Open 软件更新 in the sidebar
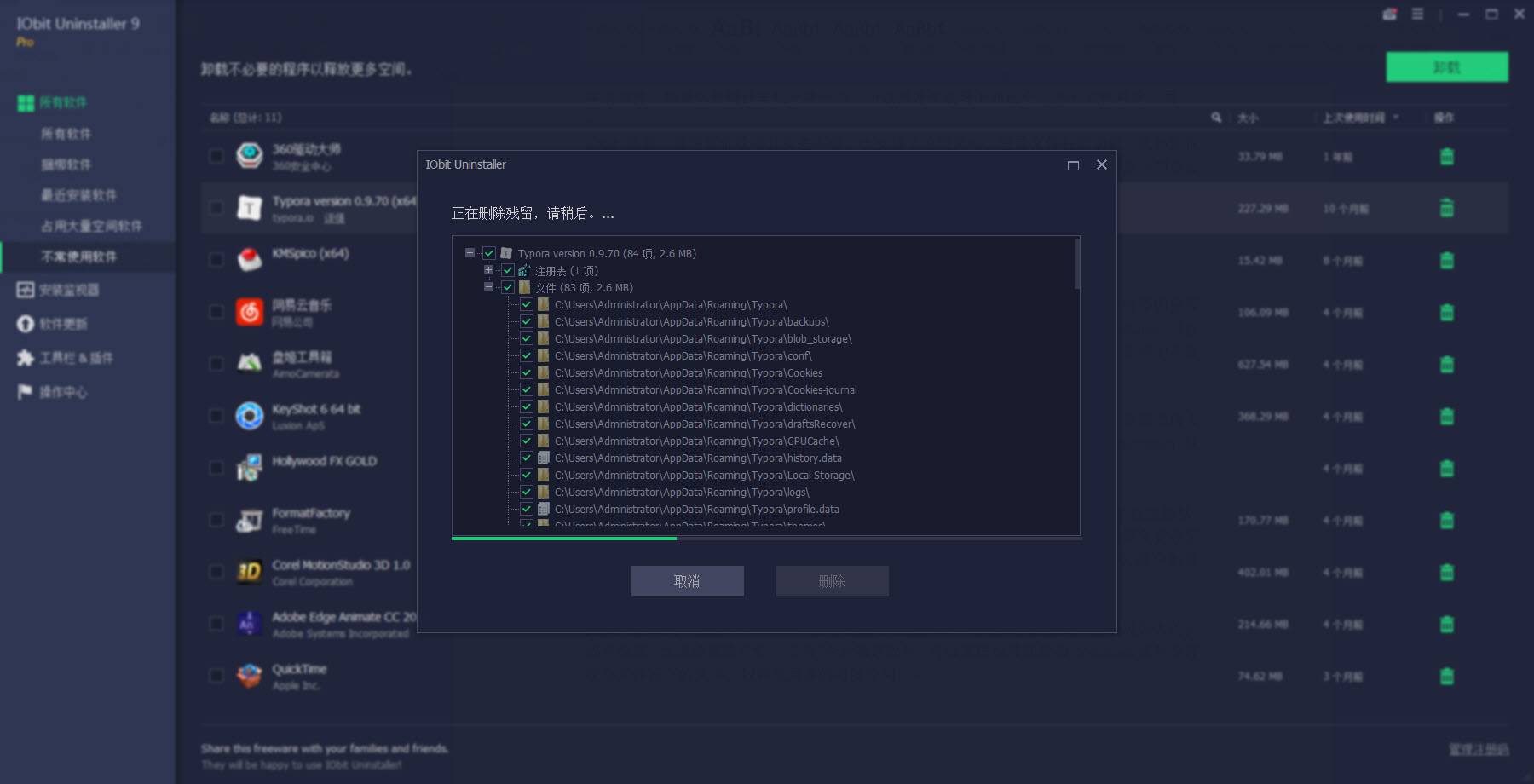This screenshot has height=784, width=1534. point(53,324)
